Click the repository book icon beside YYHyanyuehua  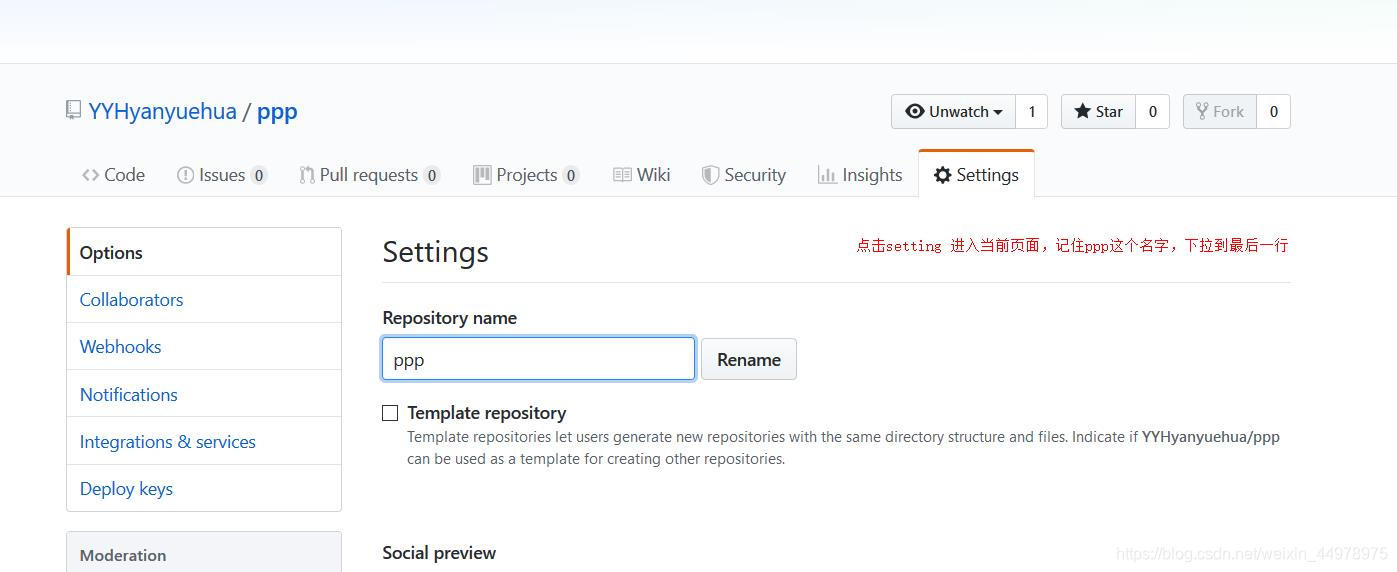73,110
